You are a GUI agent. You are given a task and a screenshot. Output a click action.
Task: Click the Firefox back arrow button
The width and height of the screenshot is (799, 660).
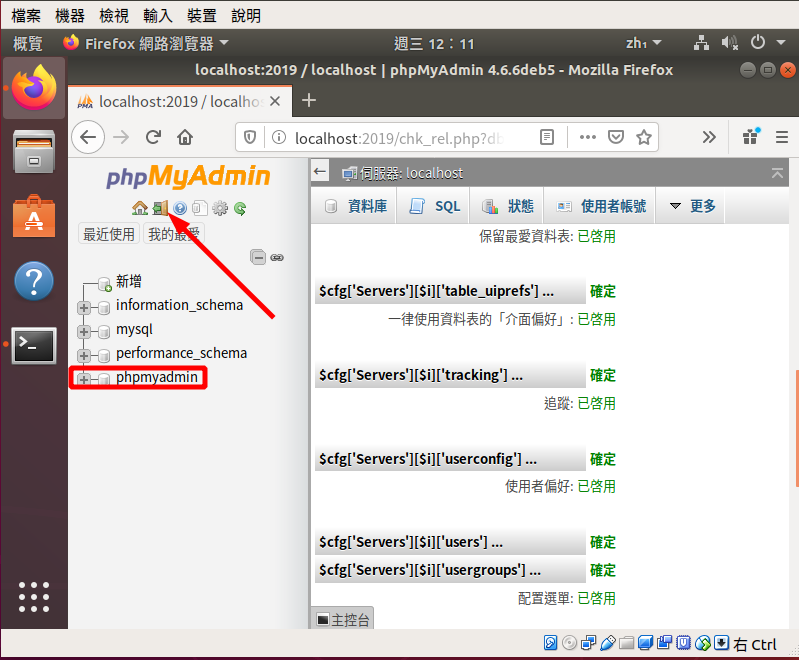point(88,137)
